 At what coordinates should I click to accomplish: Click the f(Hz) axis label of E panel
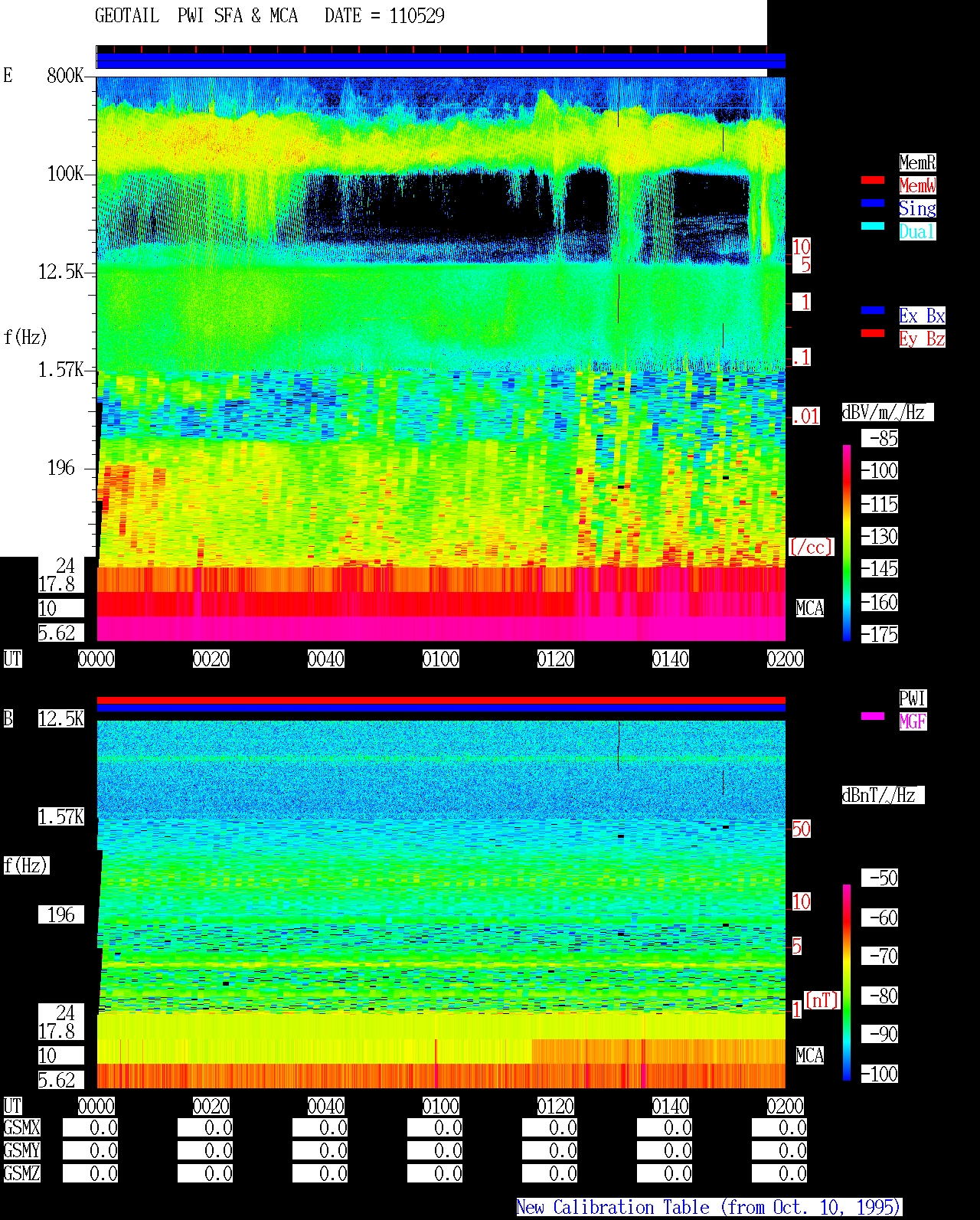25,337
